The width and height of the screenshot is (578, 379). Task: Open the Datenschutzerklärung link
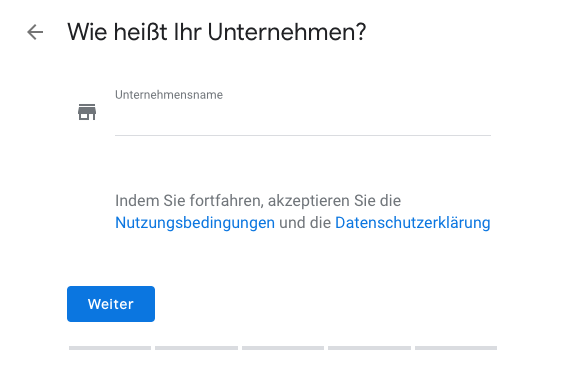pos(412,223)
